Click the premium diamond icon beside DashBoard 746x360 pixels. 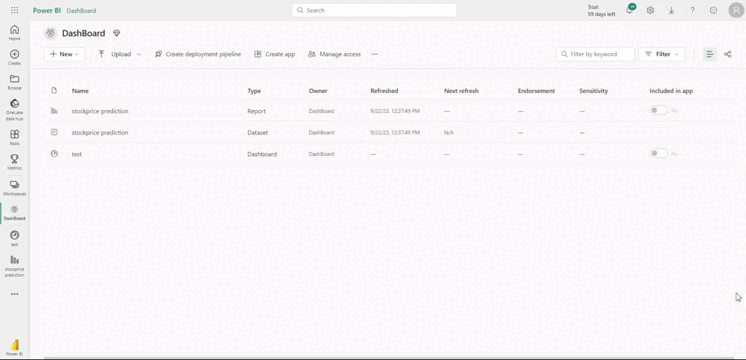click(117, 33)
